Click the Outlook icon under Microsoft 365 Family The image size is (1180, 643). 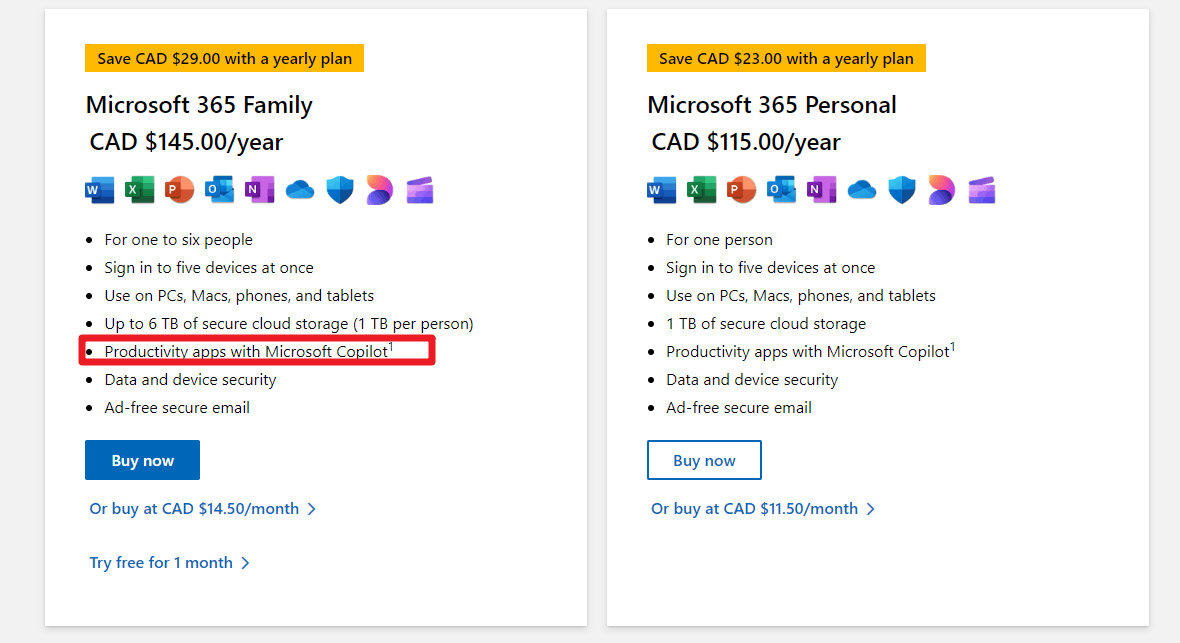click(220, 190)
